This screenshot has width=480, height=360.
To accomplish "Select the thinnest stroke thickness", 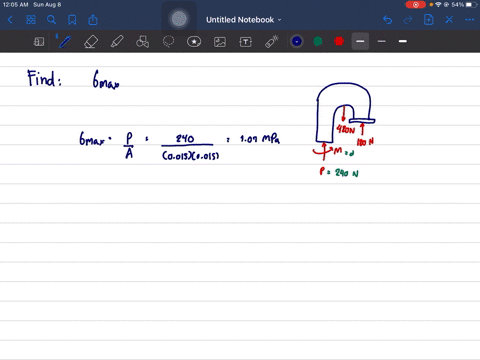I will [382, 41].
